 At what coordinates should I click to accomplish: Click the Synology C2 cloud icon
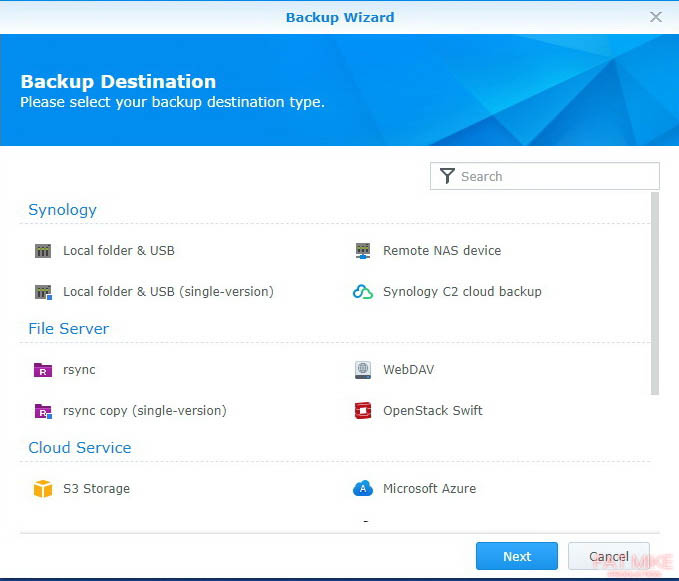pos(363,292)
